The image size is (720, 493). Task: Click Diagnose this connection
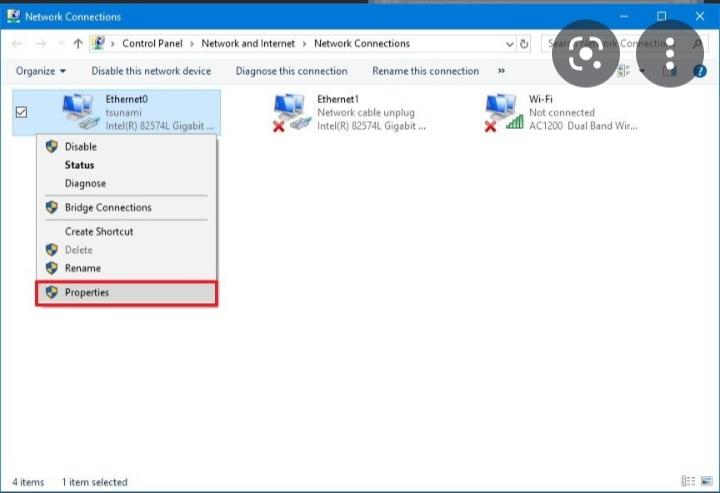click(291, 71)
